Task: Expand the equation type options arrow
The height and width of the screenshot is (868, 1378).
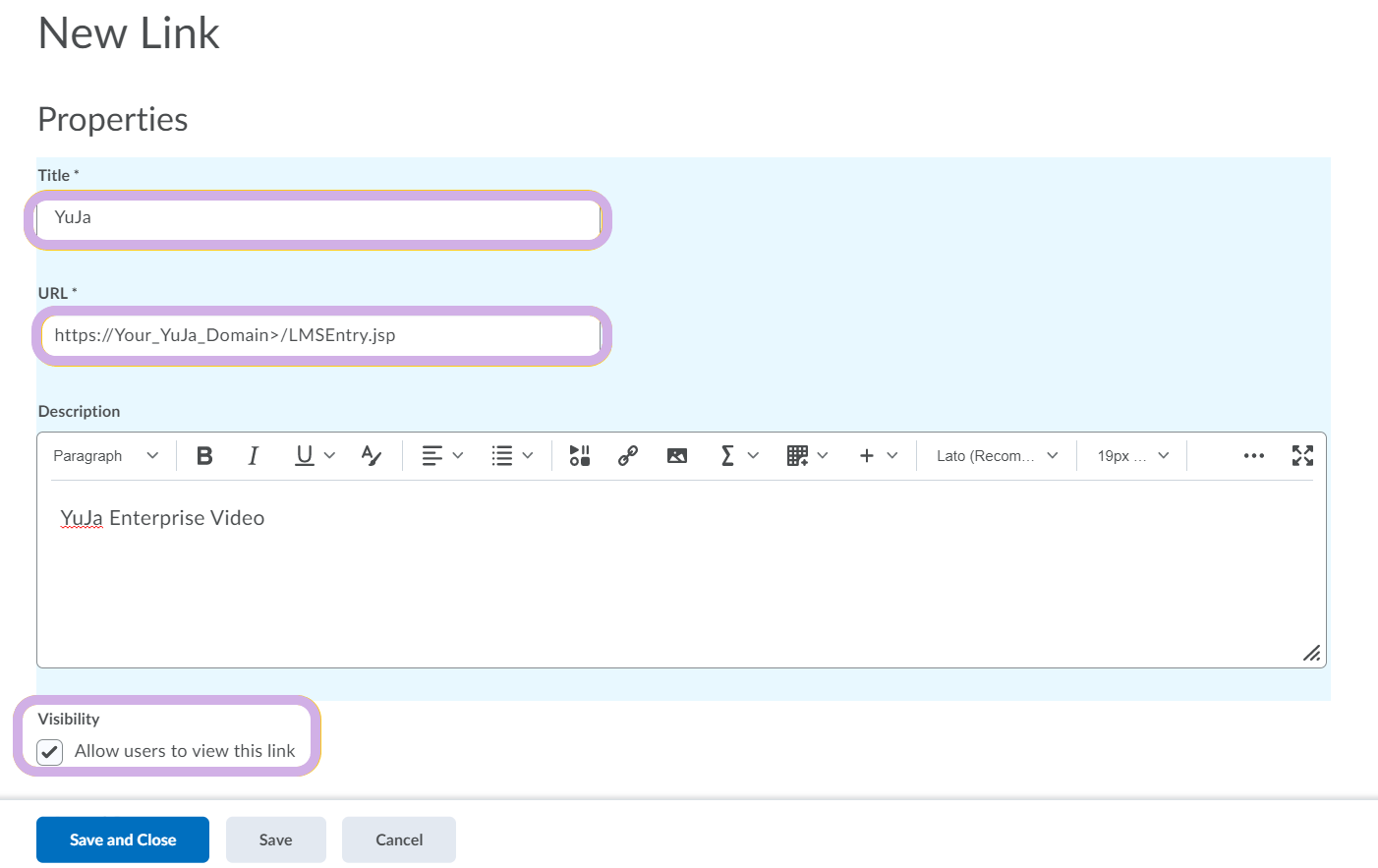Action: pyautogui.click(x=754, y=456)
